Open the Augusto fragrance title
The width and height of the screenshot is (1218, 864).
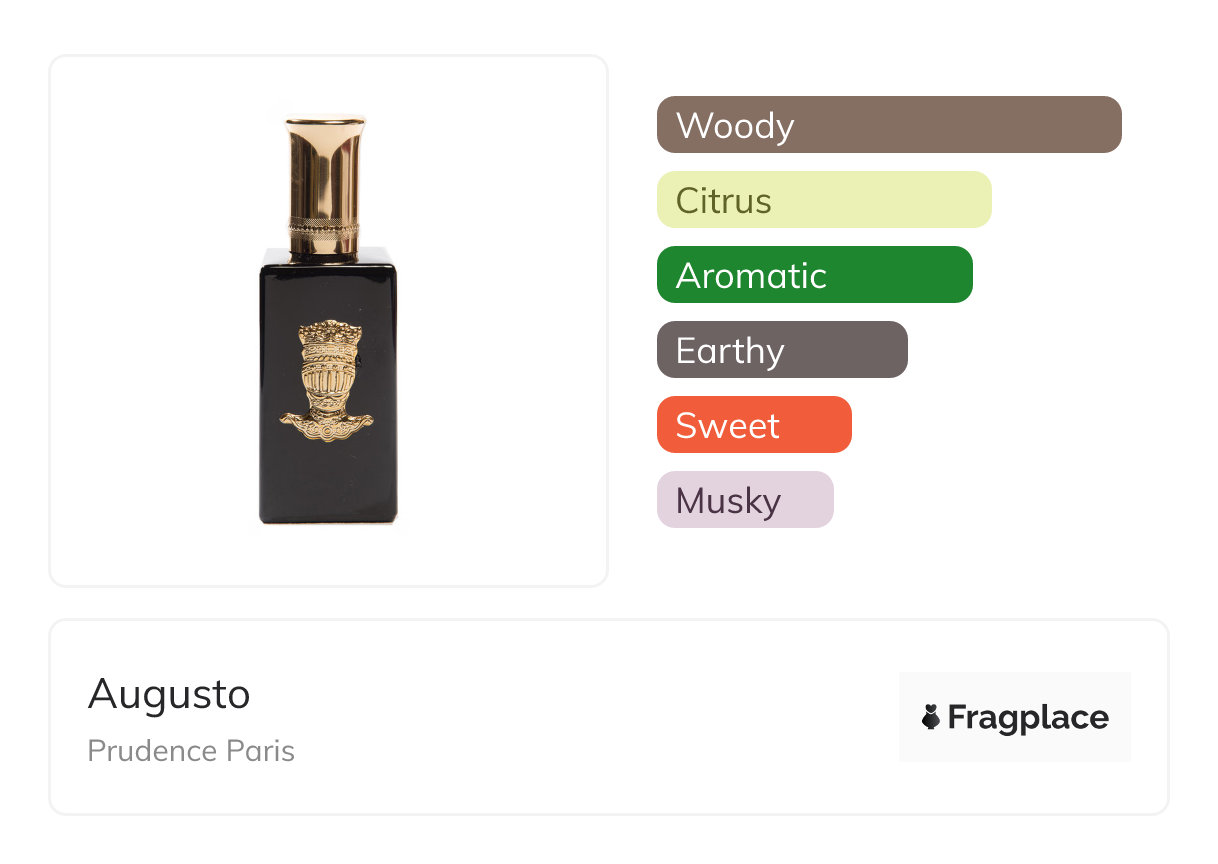pos(169,694)
